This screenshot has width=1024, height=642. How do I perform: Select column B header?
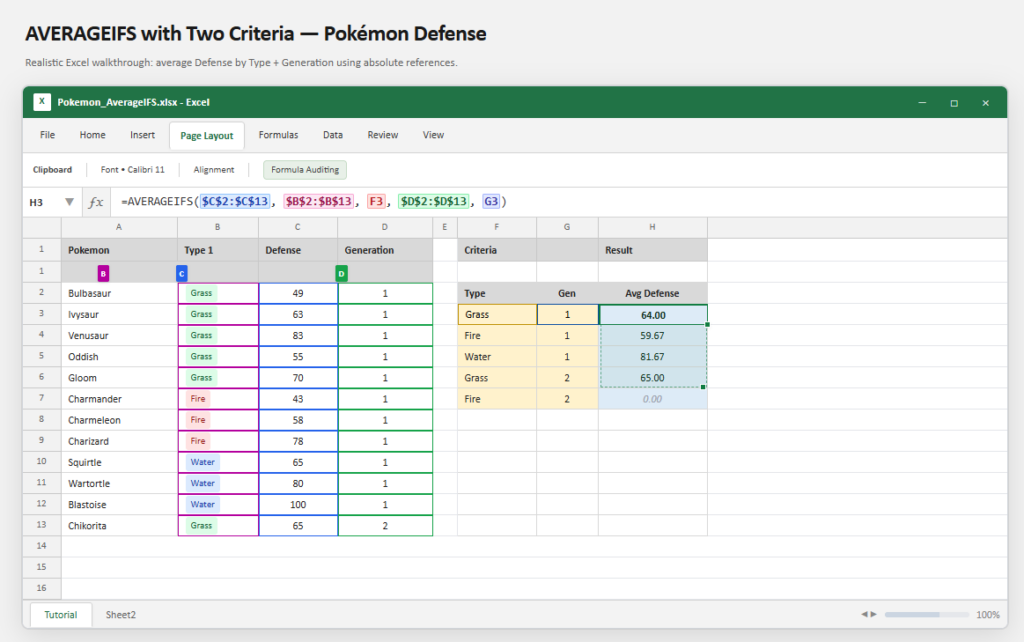[217, 227]
